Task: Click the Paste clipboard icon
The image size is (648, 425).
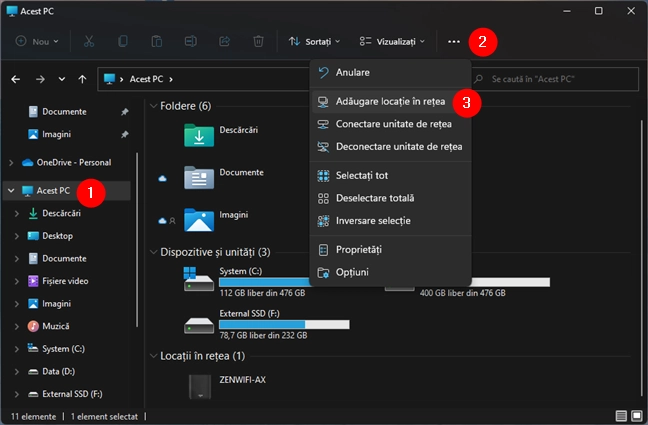Action: pos(157,41)
